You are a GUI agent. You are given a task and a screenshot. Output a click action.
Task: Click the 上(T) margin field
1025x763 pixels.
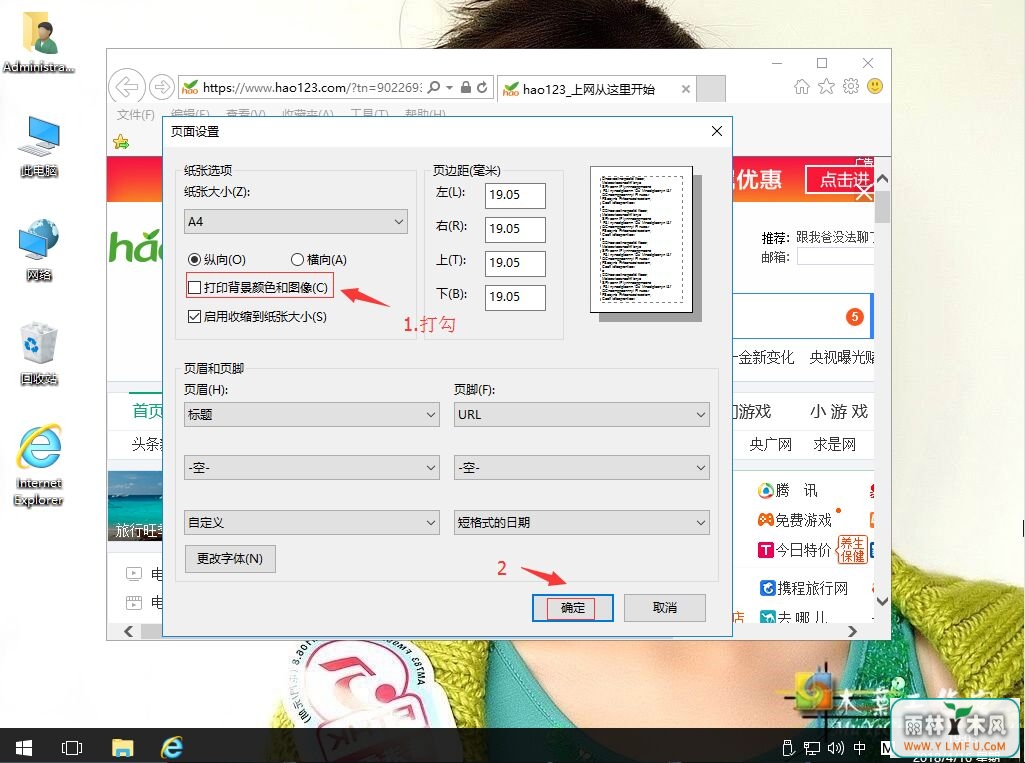(515, 263)
